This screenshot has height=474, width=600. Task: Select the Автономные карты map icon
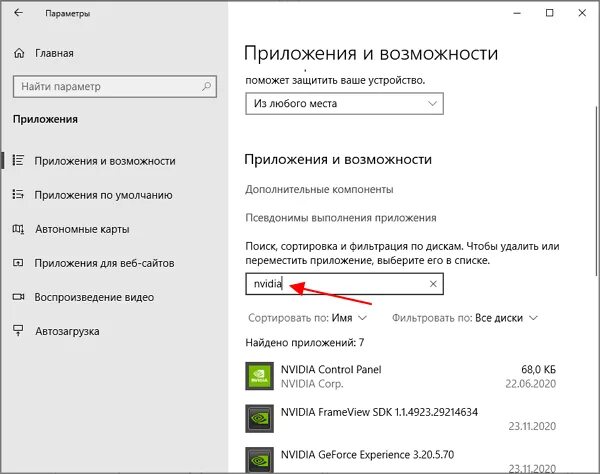[x=18, y=229]
